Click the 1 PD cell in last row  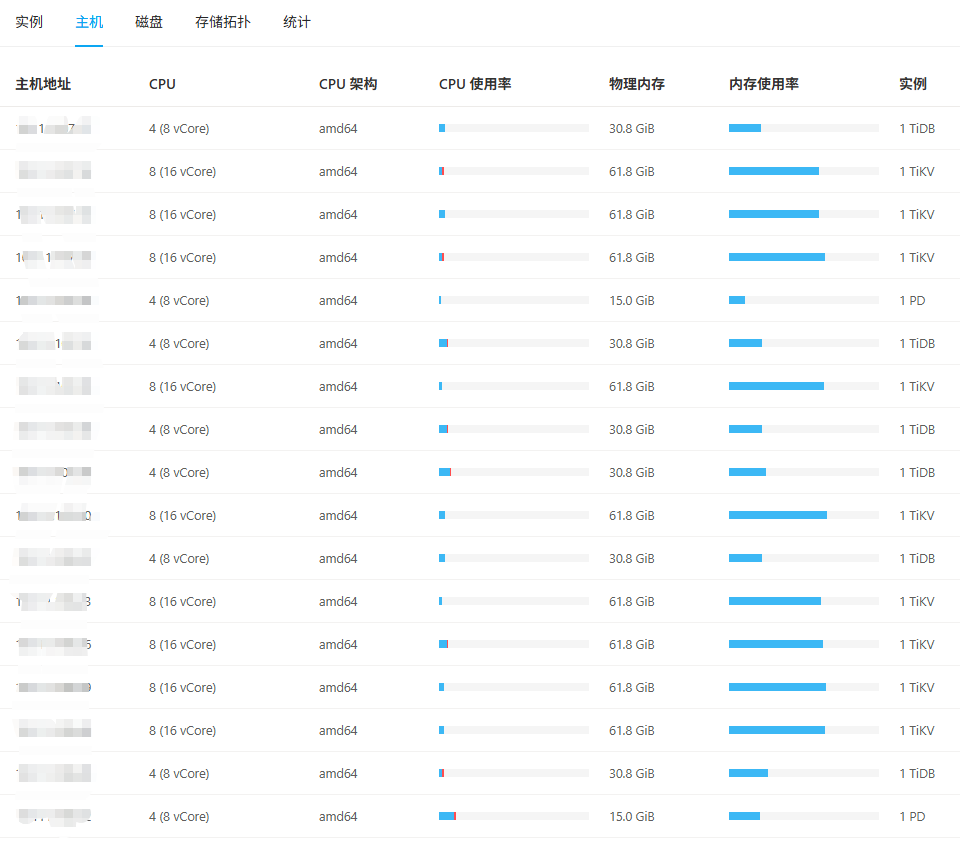tap(912, 816)
